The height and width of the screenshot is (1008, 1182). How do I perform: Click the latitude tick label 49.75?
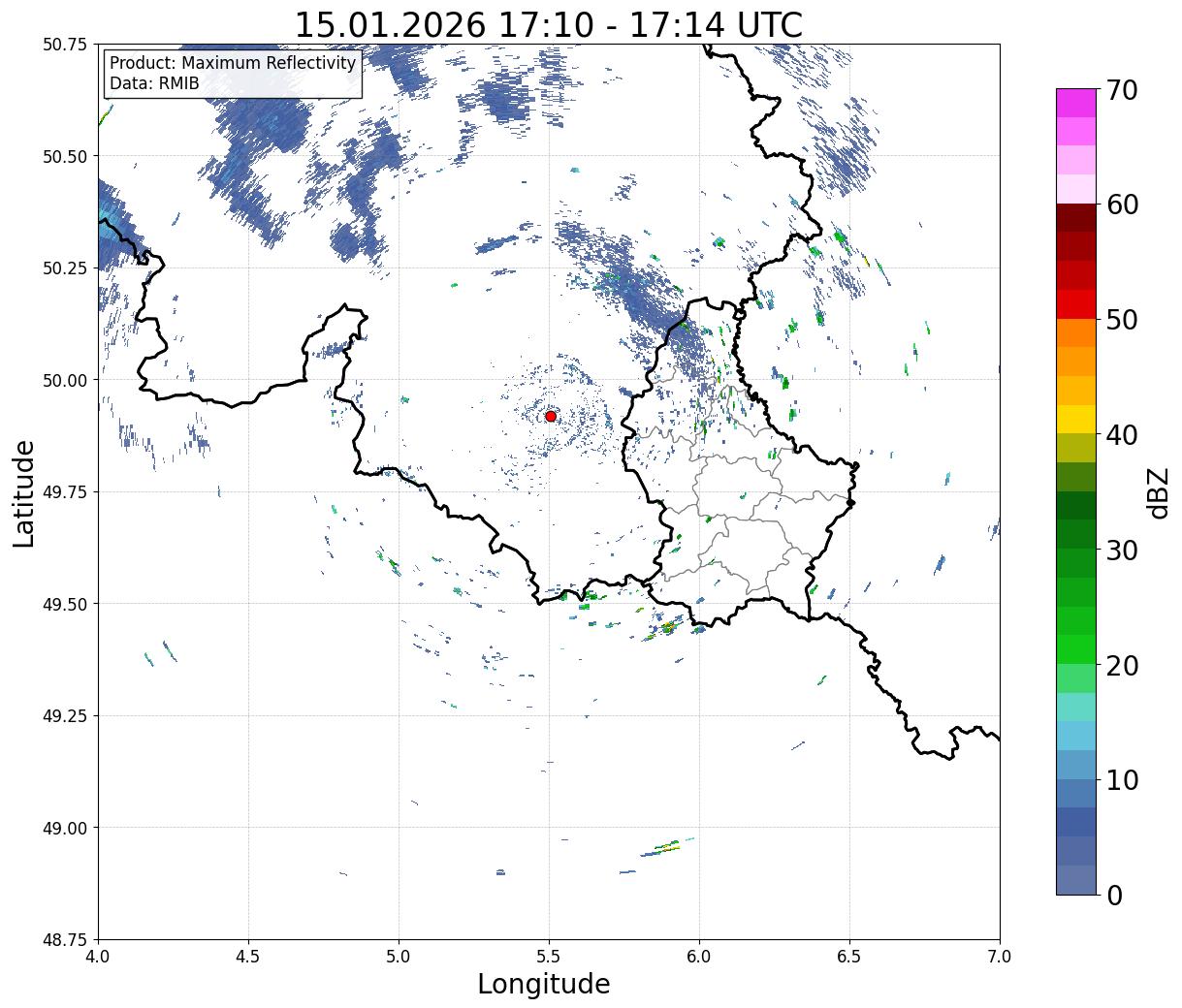point(65,492)
